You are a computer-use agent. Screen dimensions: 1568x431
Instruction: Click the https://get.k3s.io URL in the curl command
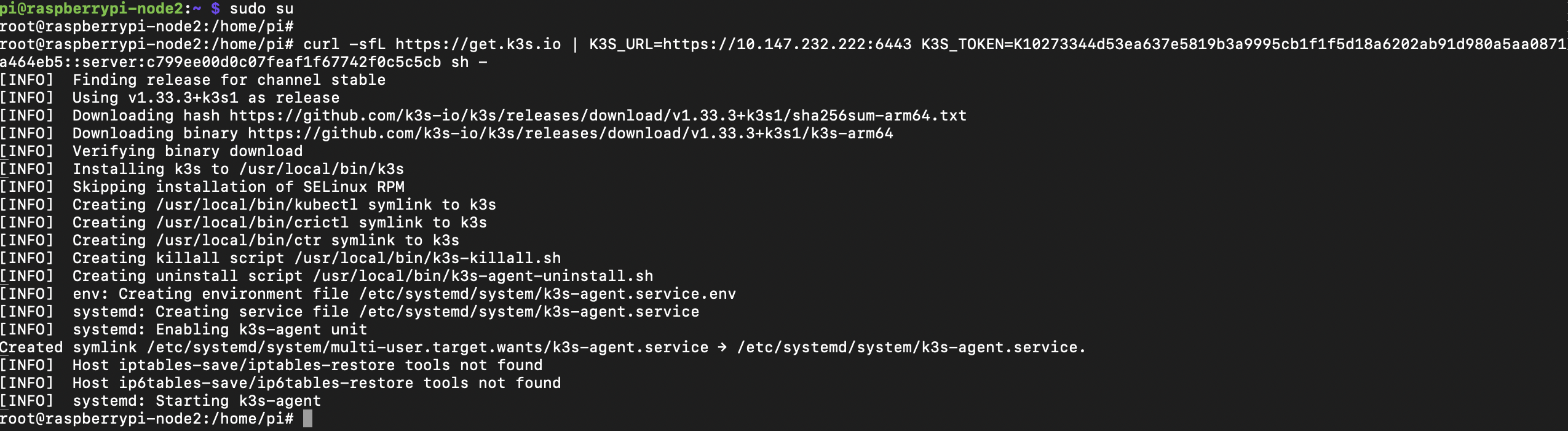click(x=478, y=44)
